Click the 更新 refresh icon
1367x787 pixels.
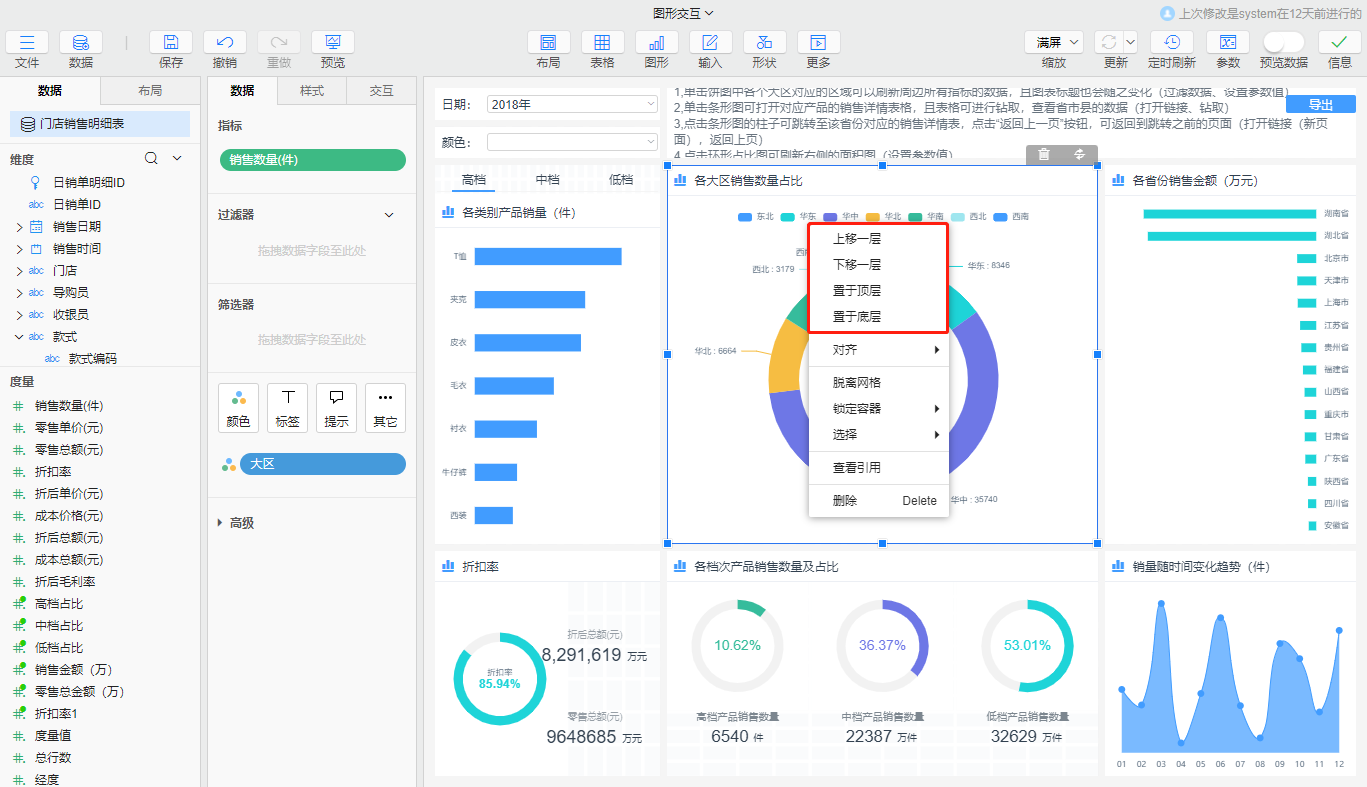[1108, 42]
